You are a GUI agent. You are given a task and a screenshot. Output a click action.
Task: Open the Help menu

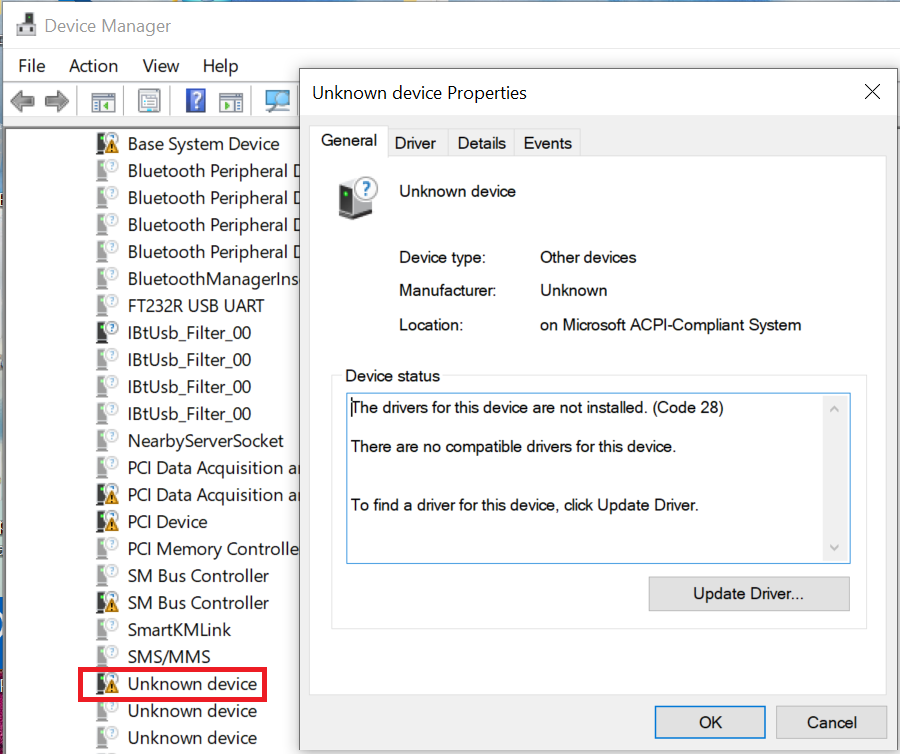[x=220, y=66]
